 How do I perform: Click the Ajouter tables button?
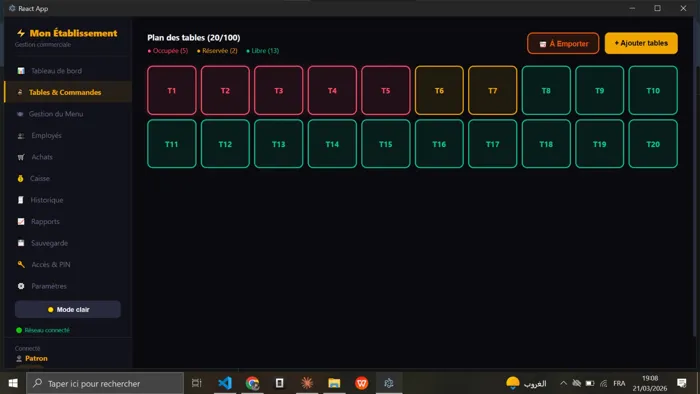click(641, 43)
